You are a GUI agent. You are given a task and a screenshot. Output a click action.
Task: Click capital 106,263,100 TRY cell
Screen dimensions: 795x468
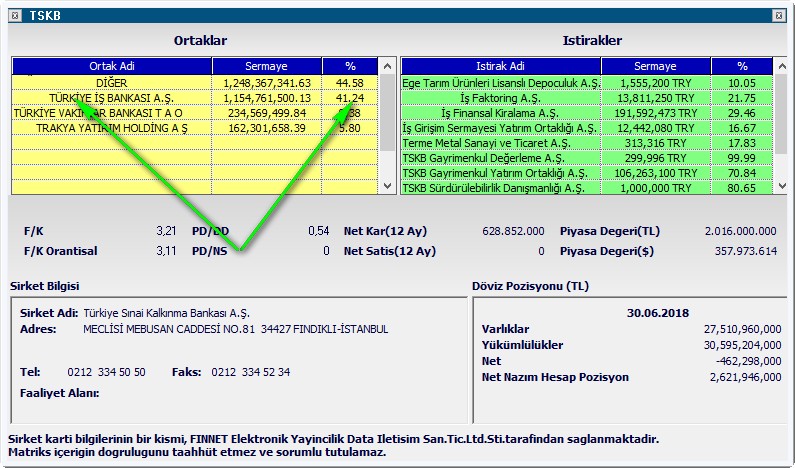656,173
